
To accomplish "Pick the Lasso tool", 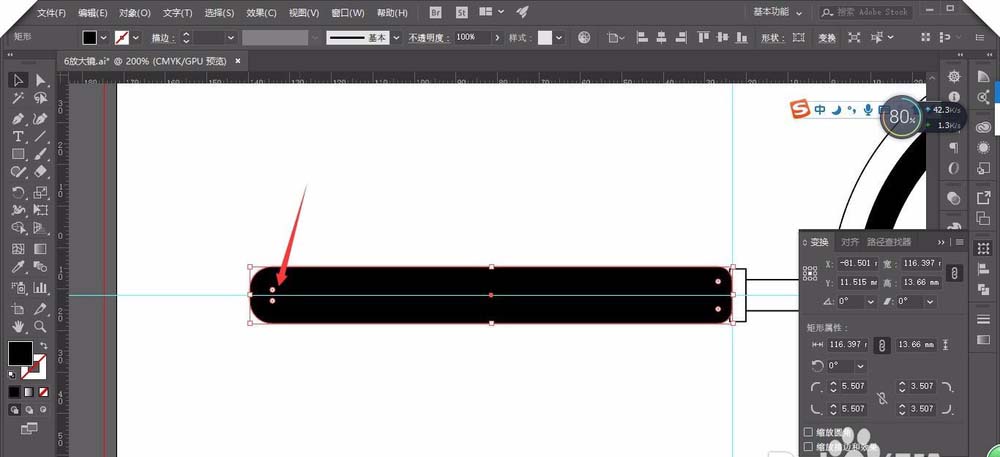I will [40, 99].
